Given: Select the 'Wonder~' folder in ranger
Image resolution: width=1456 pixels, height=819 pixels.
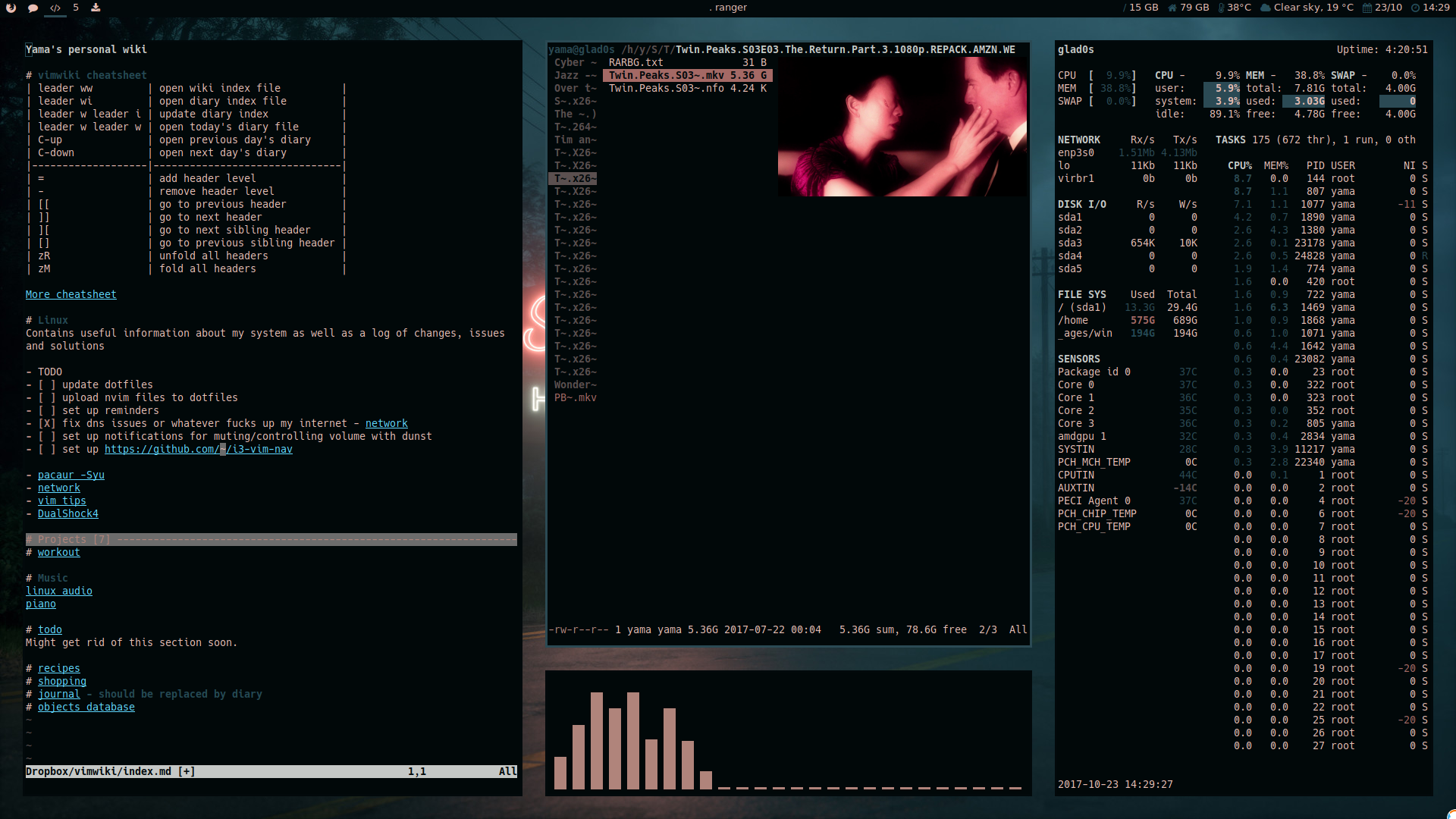Looking at the screenshot, I should pos(574,384).
